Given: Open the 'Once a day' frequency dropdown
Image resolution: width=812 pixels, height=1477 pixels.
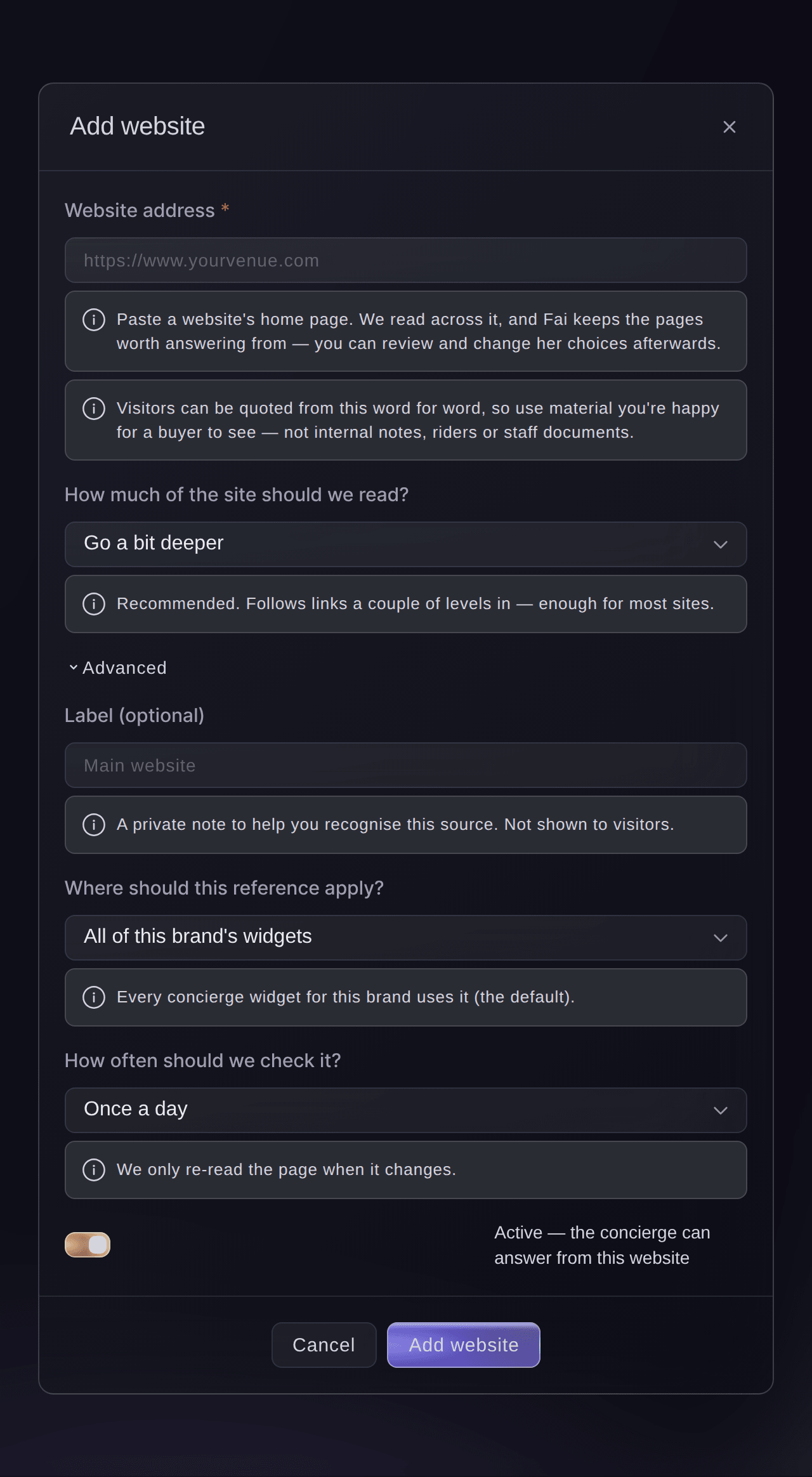Looking at the screenshot, I should (406, 1110).
